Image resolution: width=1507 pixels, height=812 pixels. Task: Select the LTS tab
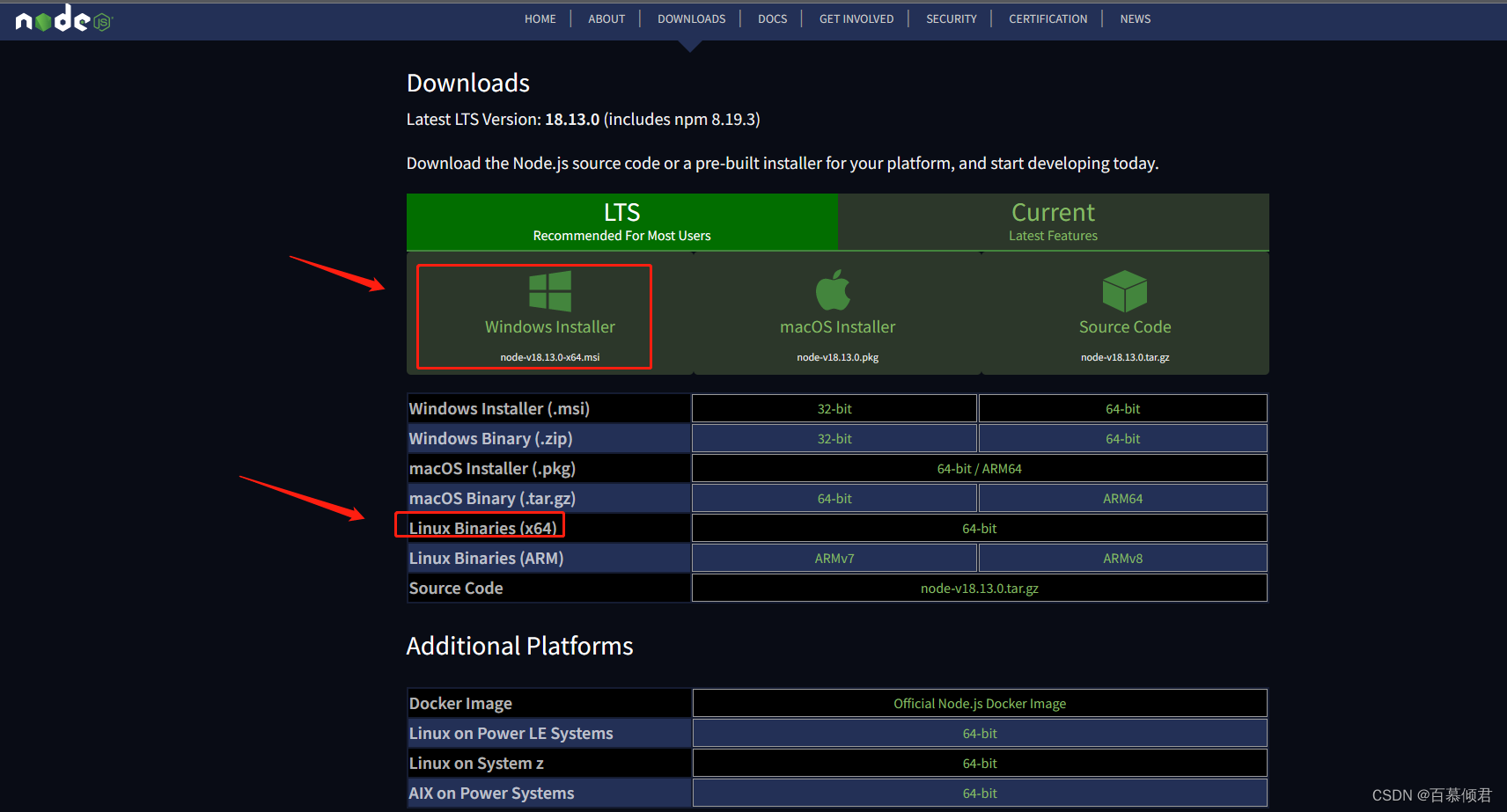[622, 222]
